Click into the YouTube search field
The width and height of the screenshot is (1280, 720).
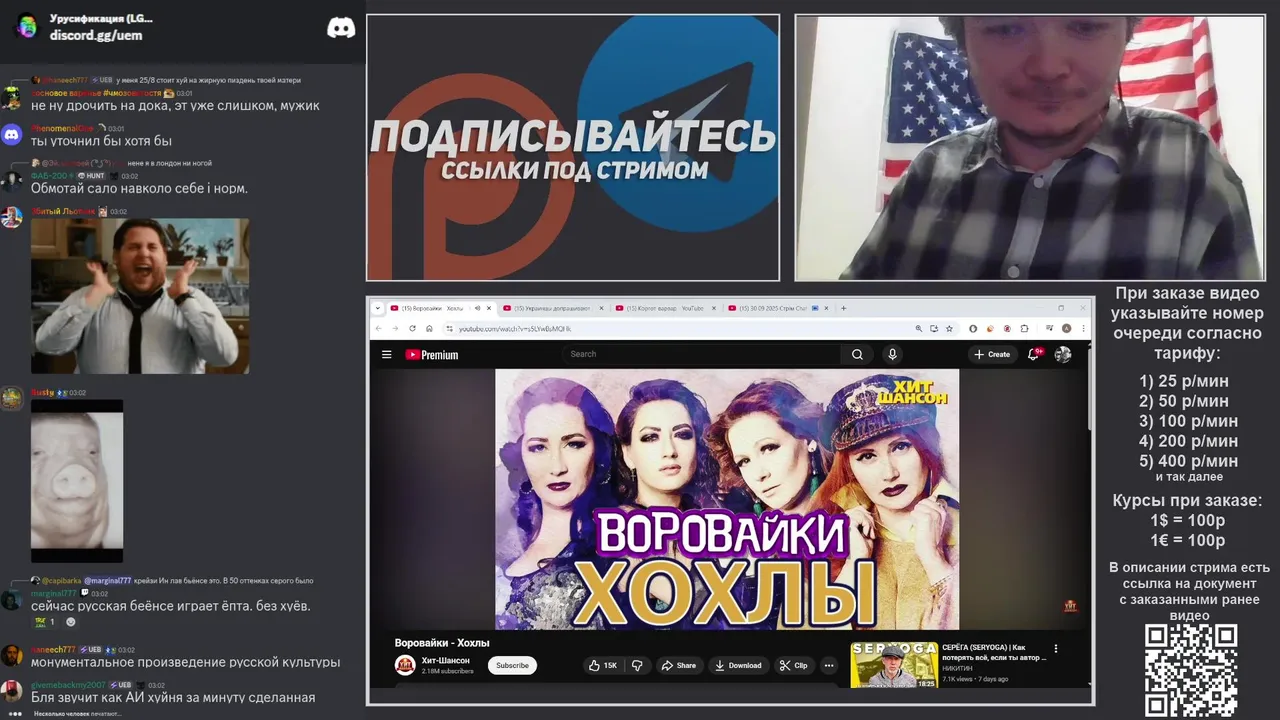point(703,354)
